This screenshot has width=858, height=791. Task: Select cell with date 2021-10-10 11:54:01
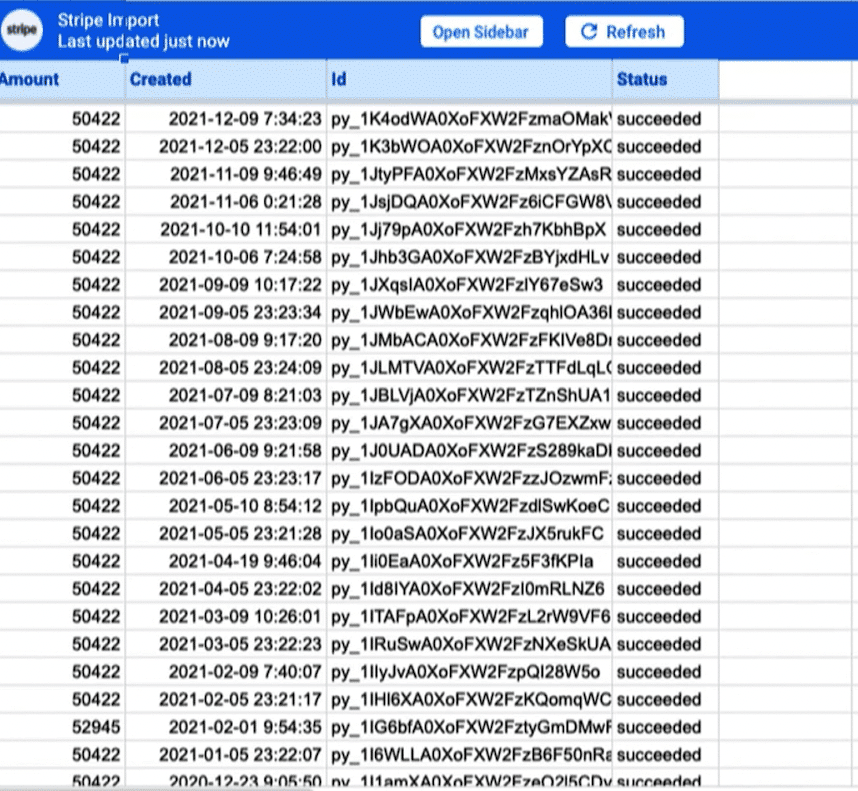coord(225,229)
